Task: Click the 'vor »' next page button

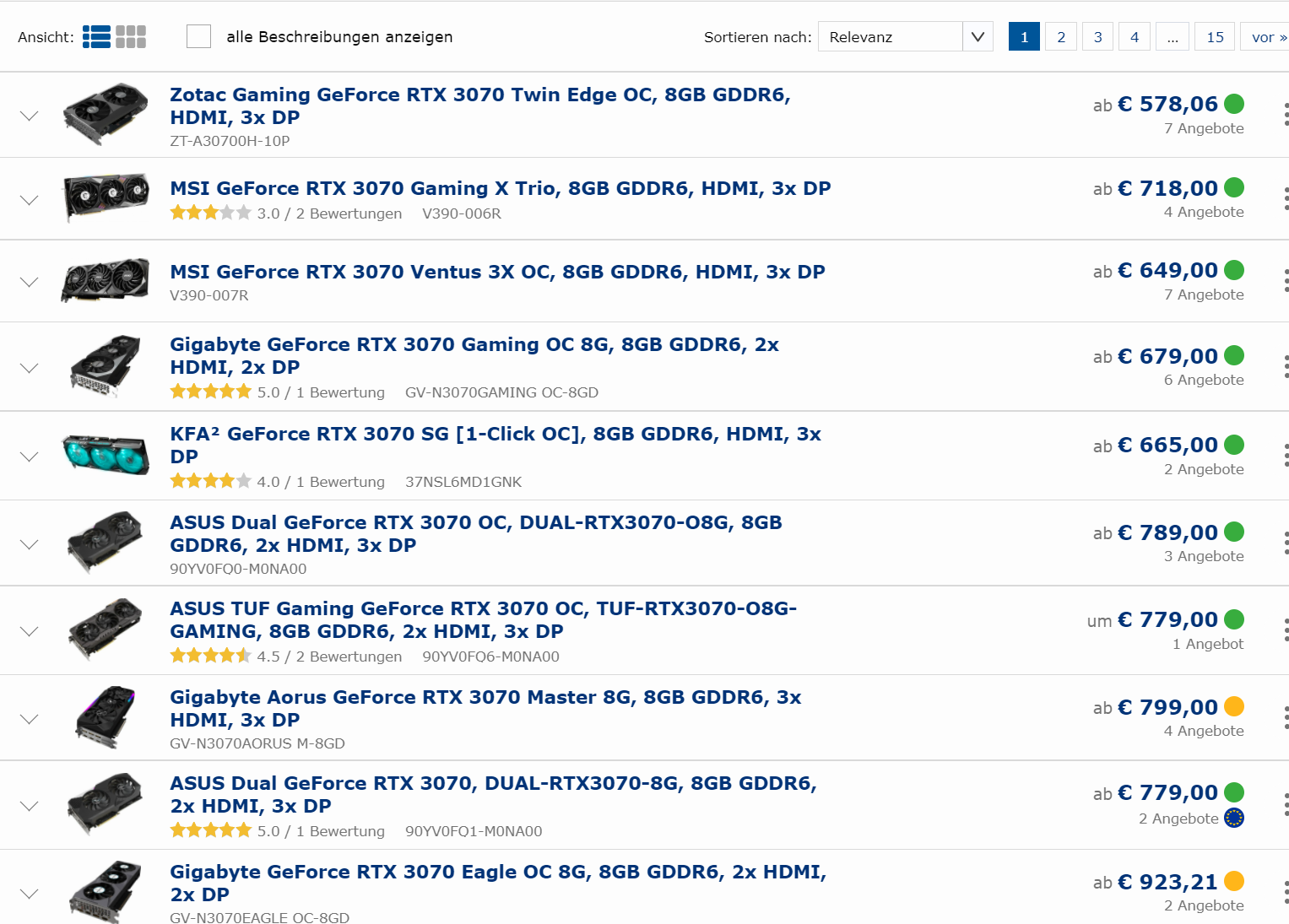Action: pos(1266,37)
